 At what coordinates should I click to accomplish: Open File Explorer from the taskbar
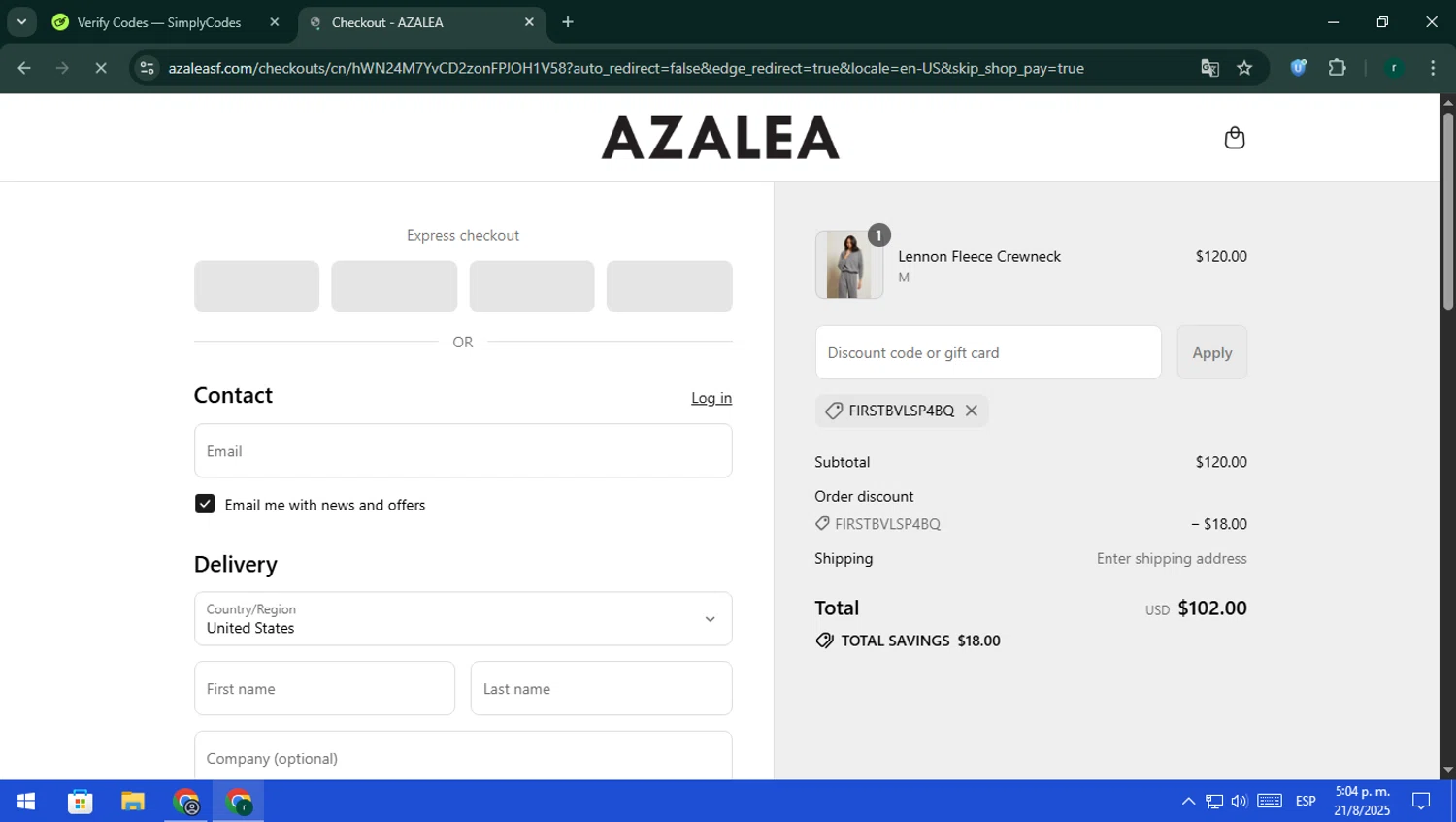(x=133, y=802)
